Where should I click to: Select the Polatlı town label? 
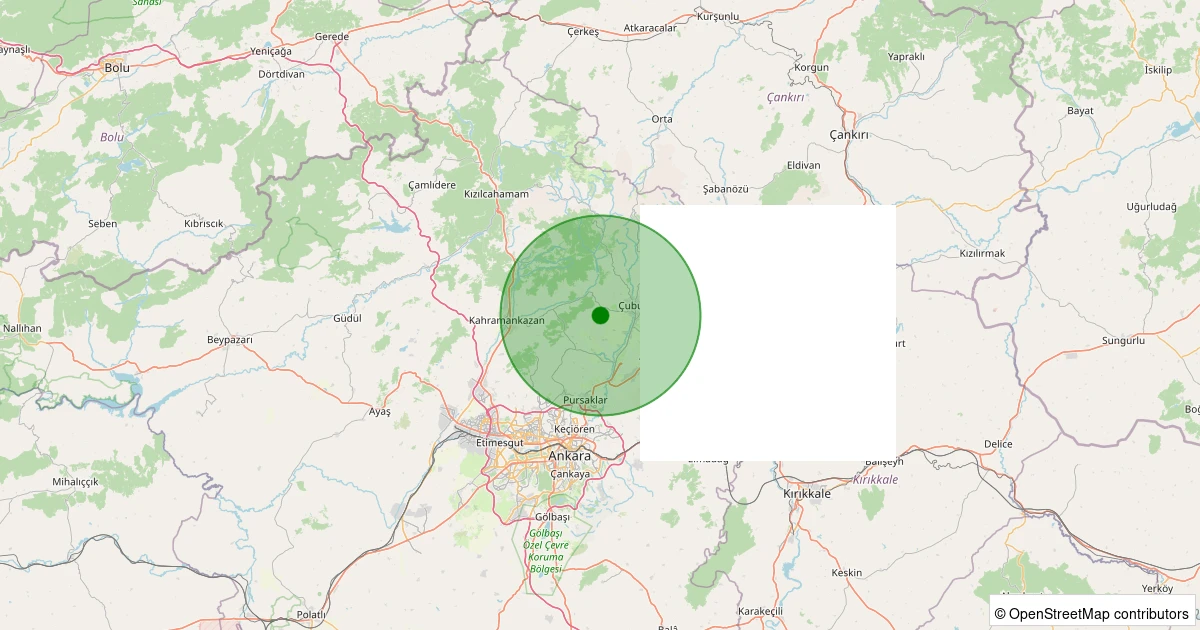tap(311, 613)
